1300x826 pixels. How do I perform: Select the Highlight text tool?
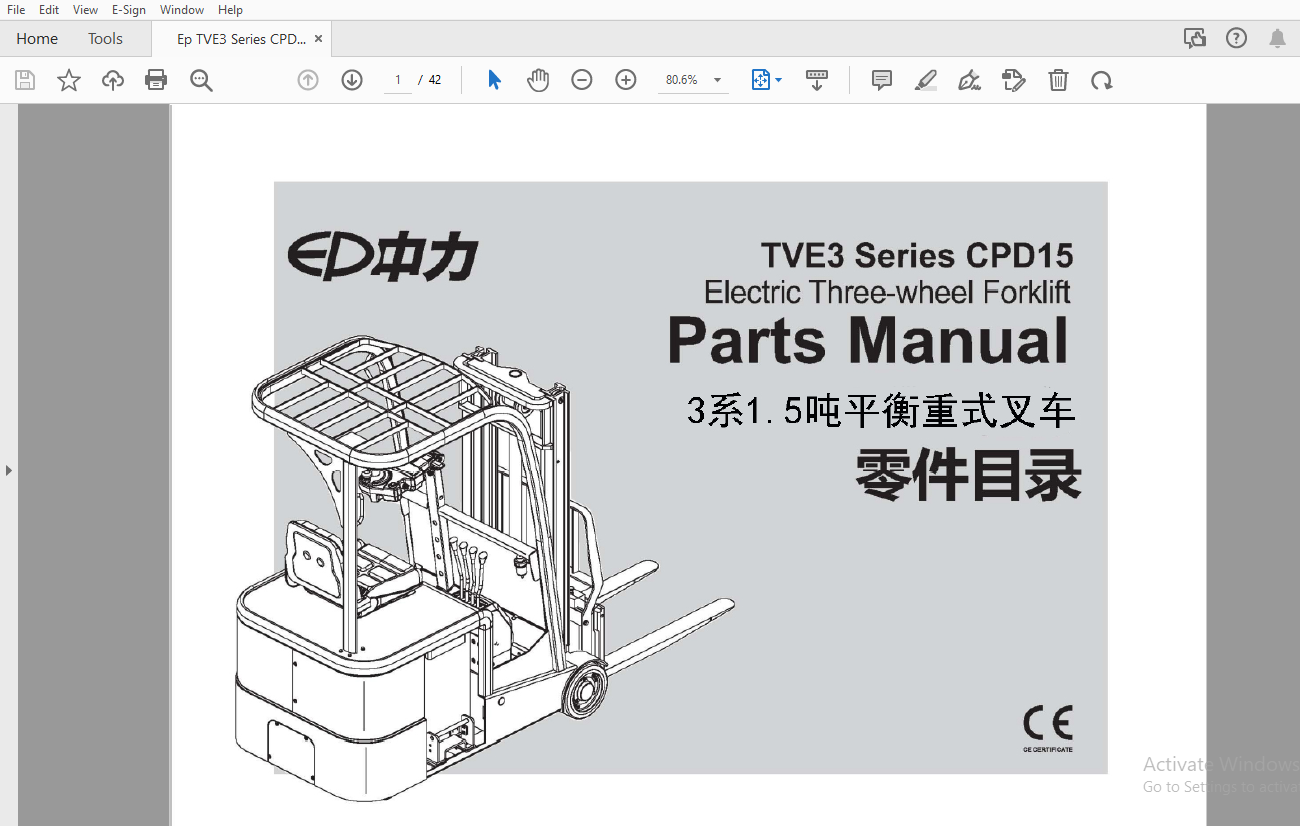tap(926, 80)
